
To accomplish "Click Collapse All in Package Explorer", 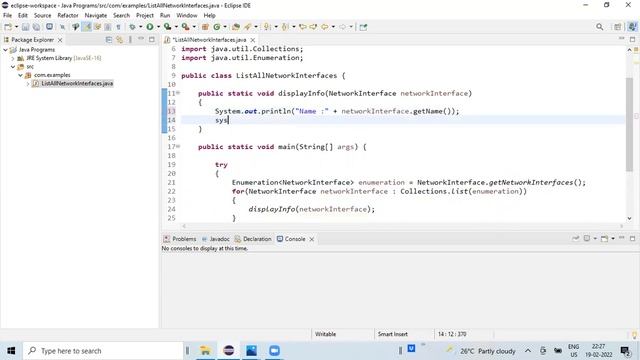I will [x=109, y=40].
